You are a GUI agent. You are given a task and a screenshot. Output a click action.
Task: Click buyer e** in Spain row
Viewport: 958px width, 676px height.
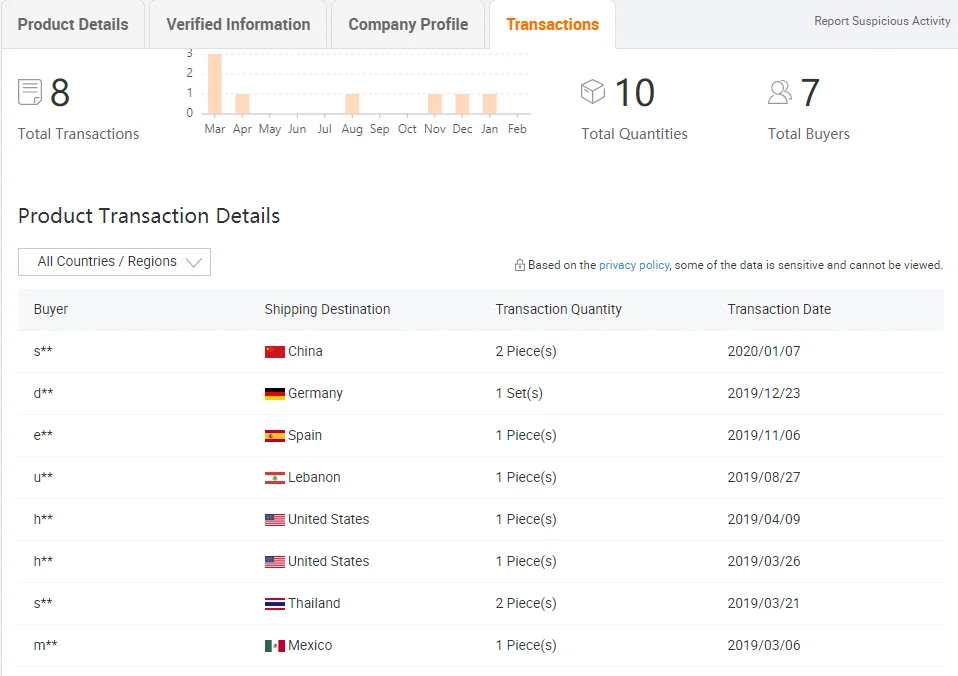click(43, 435)
